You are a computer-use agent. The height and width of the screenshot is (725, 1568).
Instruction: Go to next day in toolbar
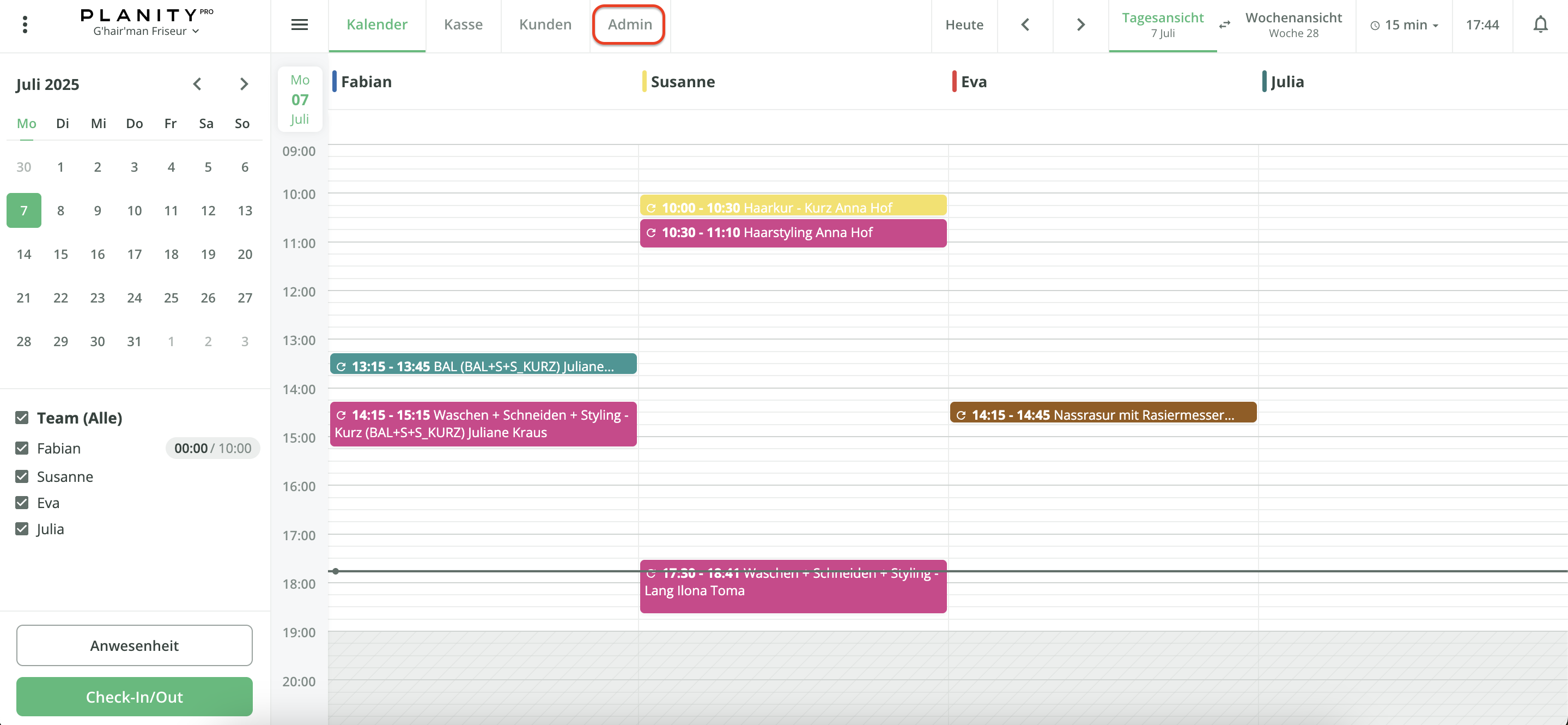point(1080,25)
